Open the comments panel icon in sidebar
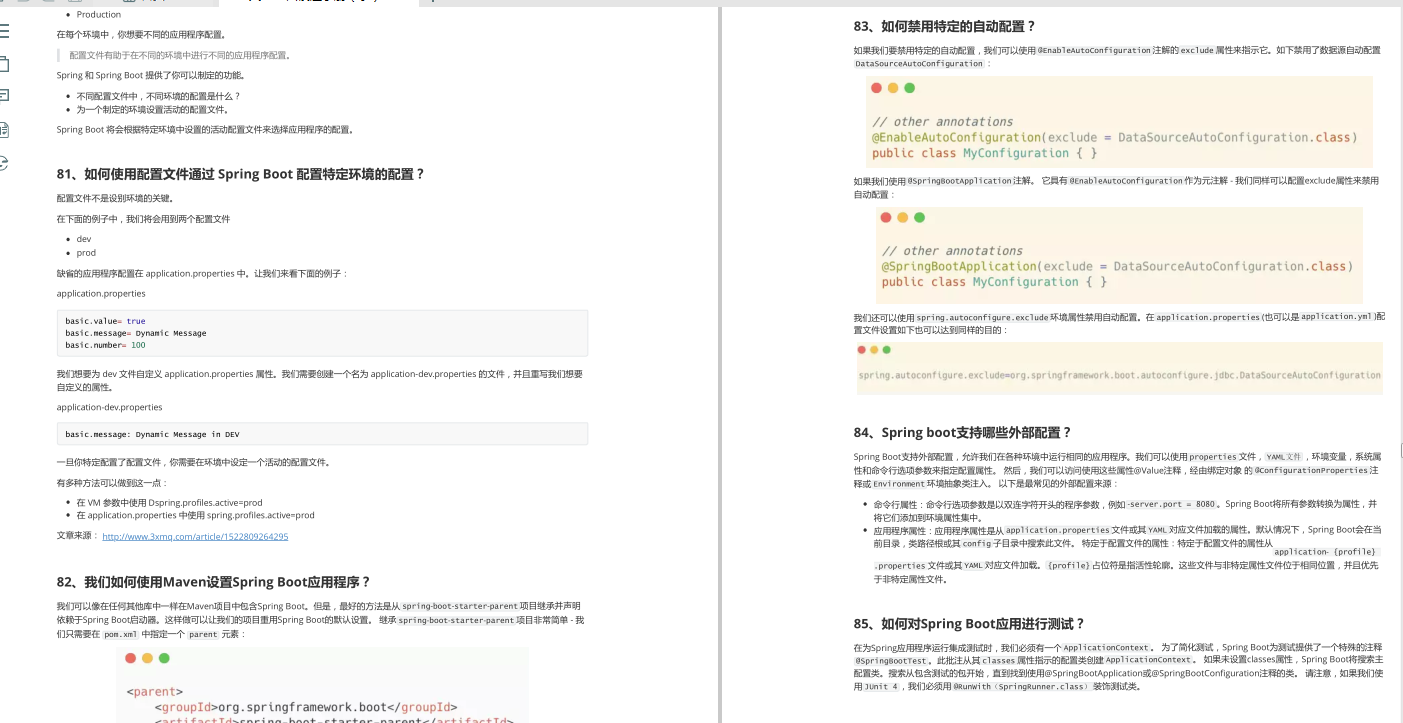This screenshot has width=1403, height=723. 4,96
